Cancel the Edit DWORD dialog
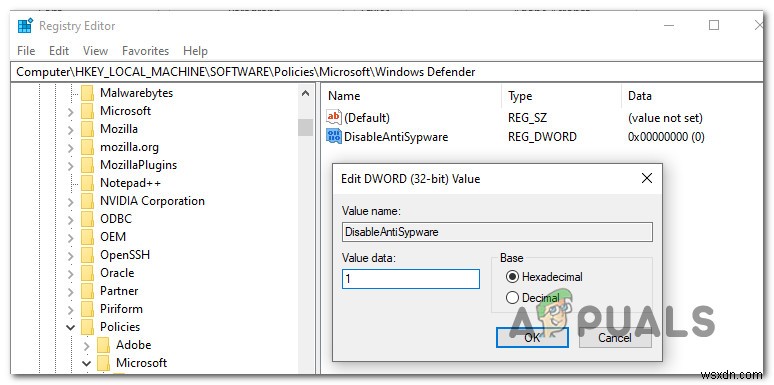The height and width of the screenshot is (385, 774). [615, 338]
